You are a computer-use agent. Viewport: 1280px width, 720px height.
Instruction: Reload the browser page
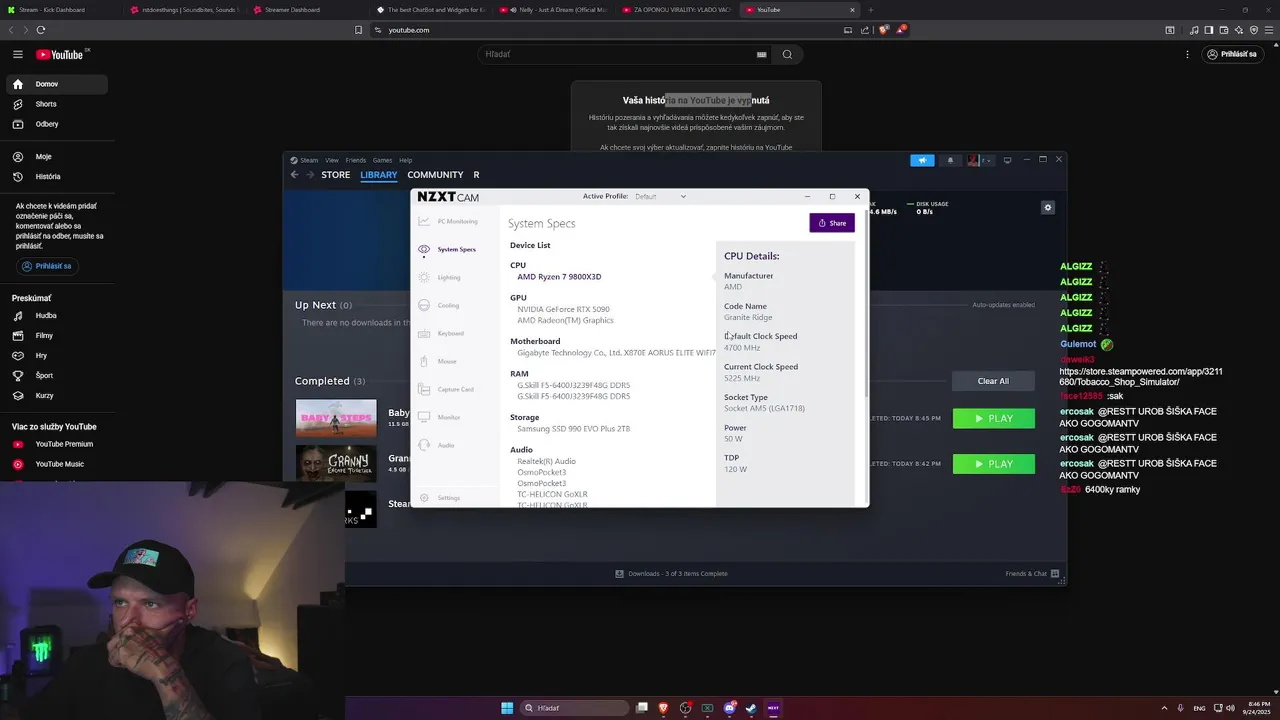(x=41, y=30)
